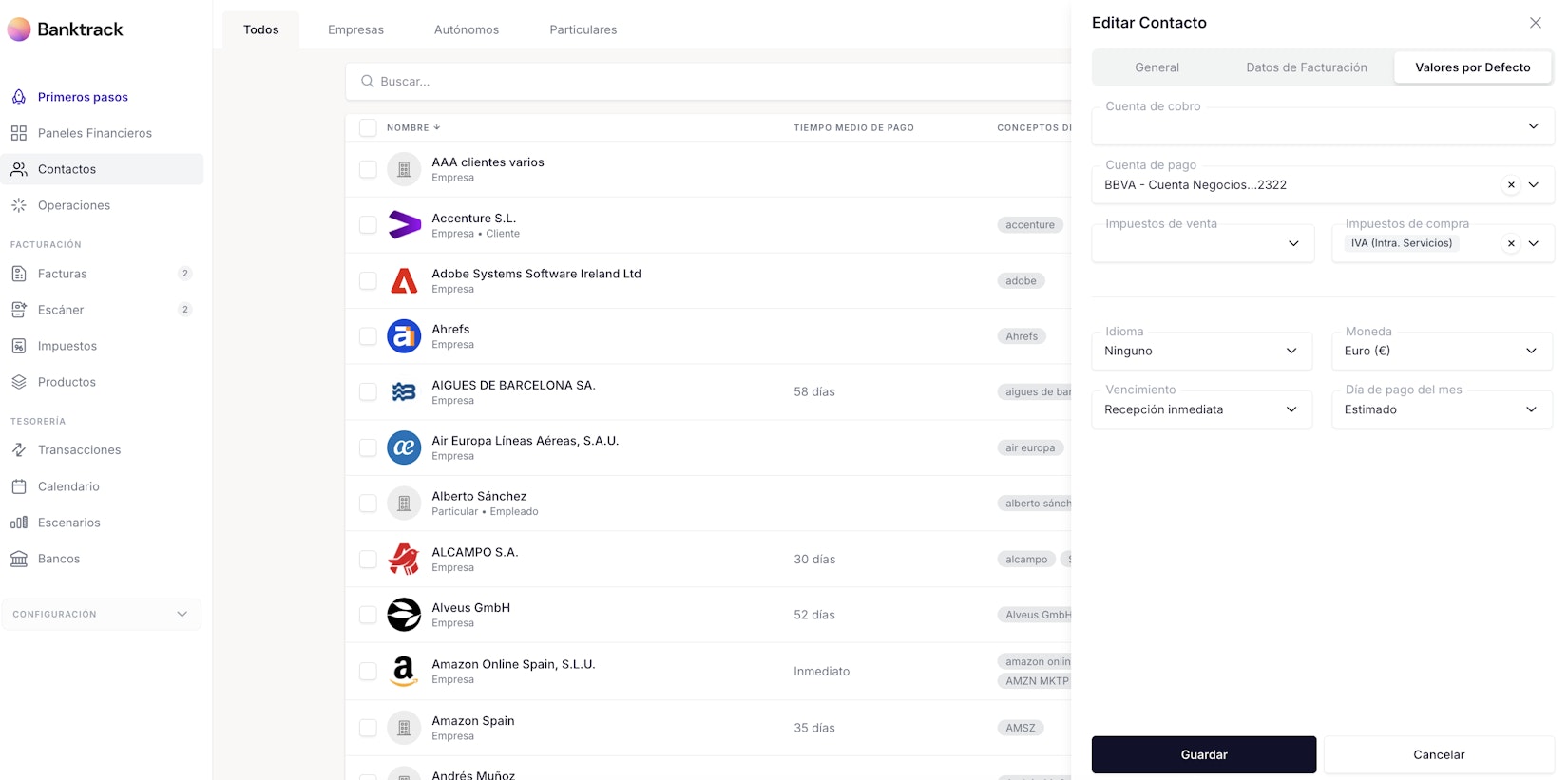Open the Moneda currency dropdown
This screenshot has width=1568, height=780.
(1441, 352)
